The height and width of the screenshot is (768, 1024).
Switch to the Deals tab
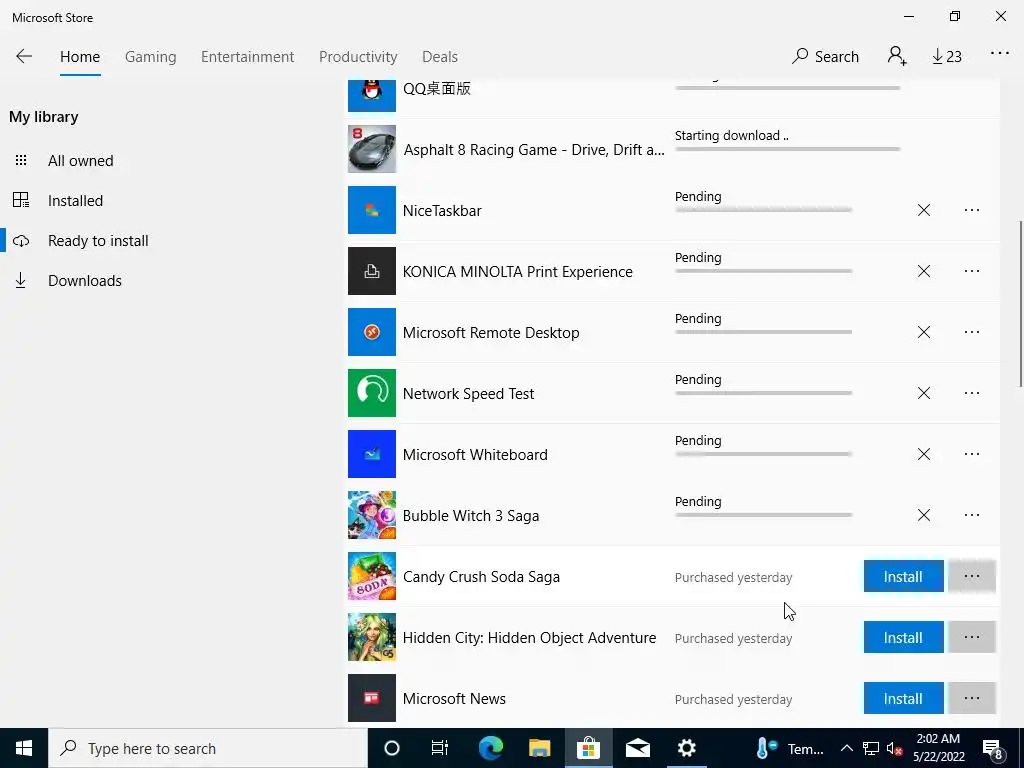440,57
